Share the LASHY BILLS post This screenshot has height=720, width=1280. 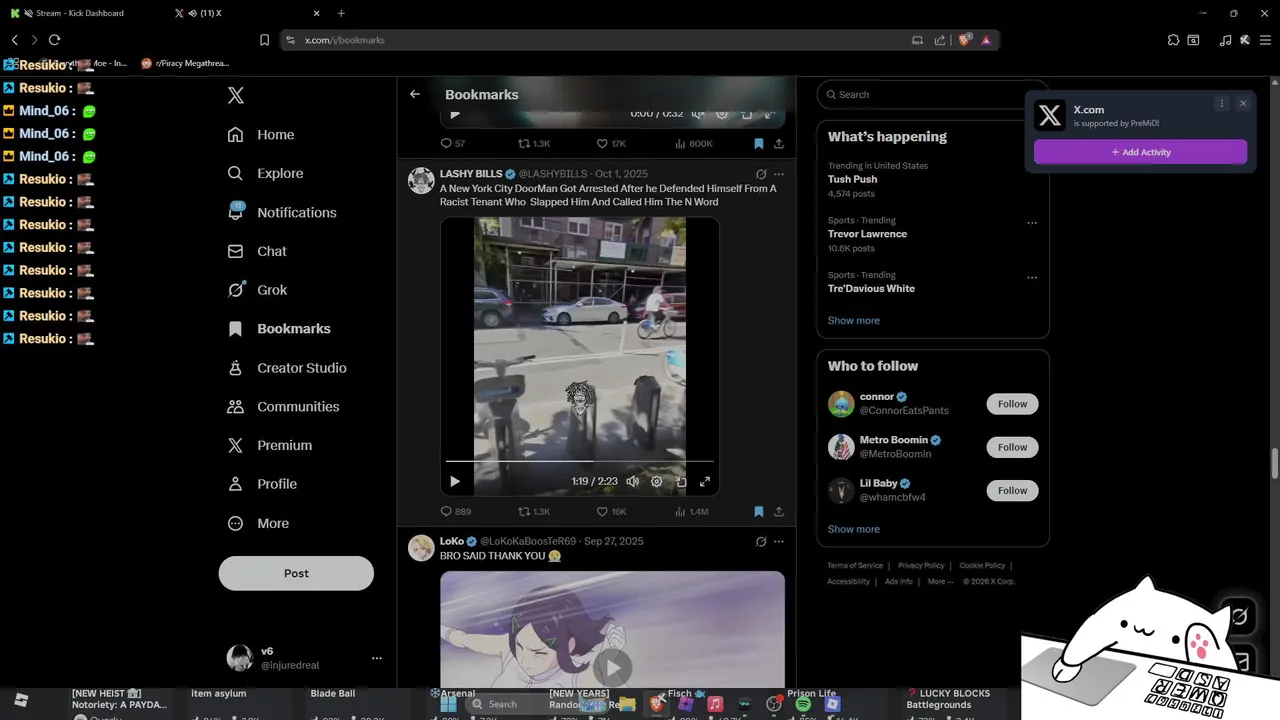pyautogui.click(x=779, y=511)
